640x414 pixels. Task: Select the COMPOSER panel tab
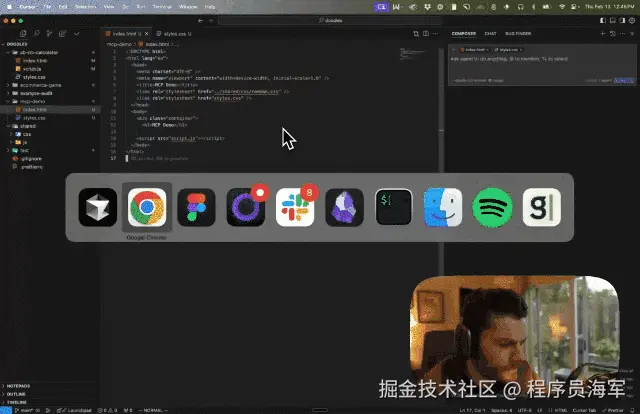click(x=464, y=33)
